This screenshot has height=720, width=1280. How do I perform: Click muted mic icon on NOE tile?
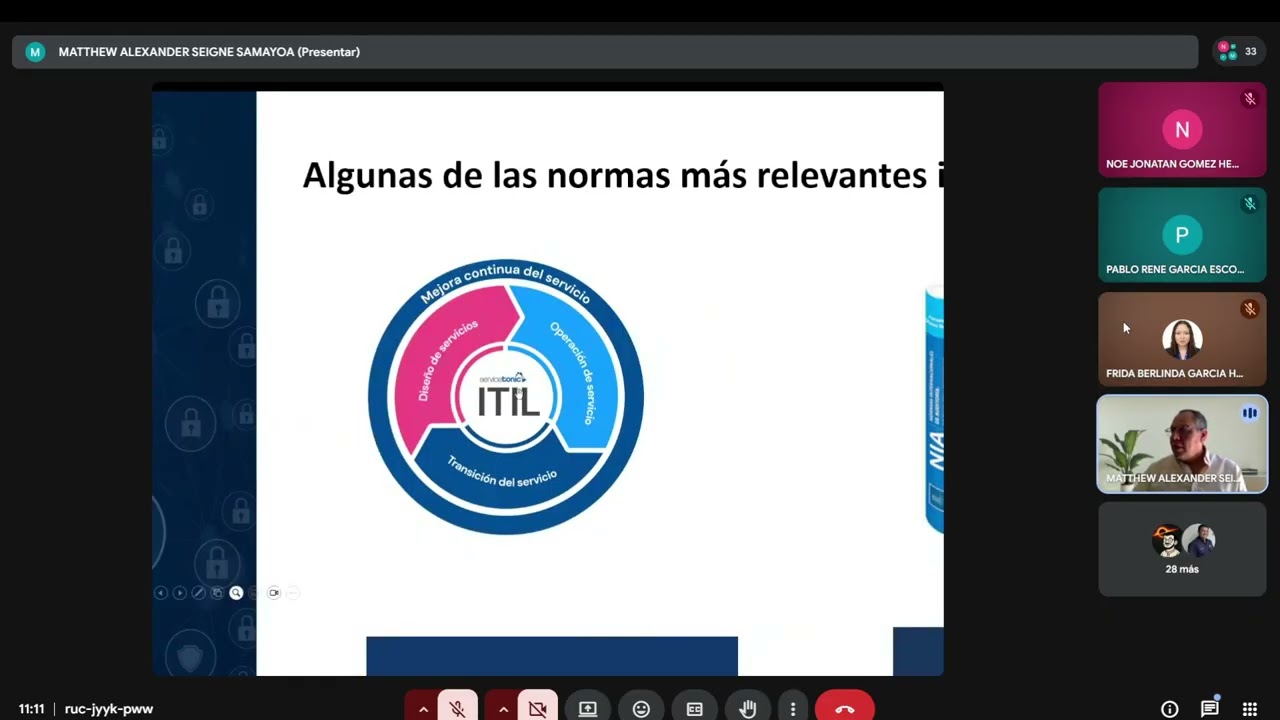(1249, 99)
